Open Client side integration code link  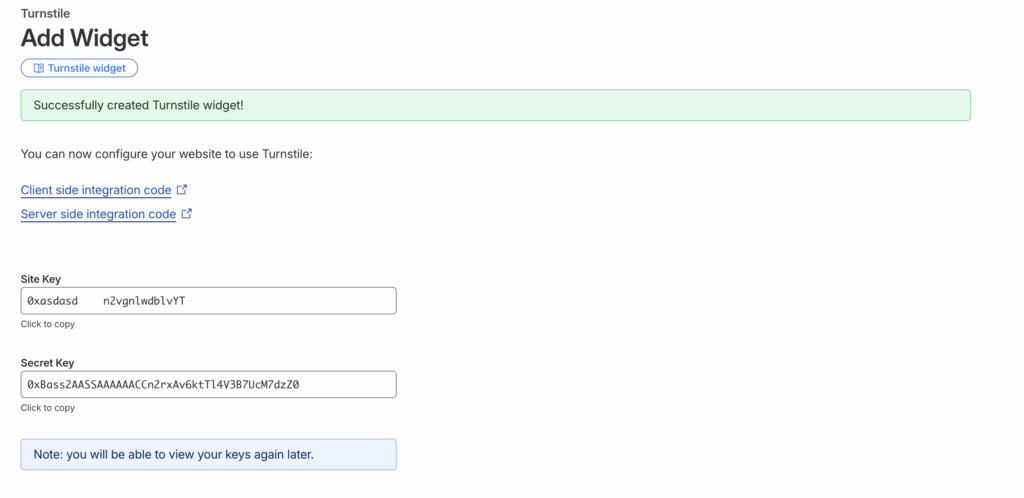[95, 190]
